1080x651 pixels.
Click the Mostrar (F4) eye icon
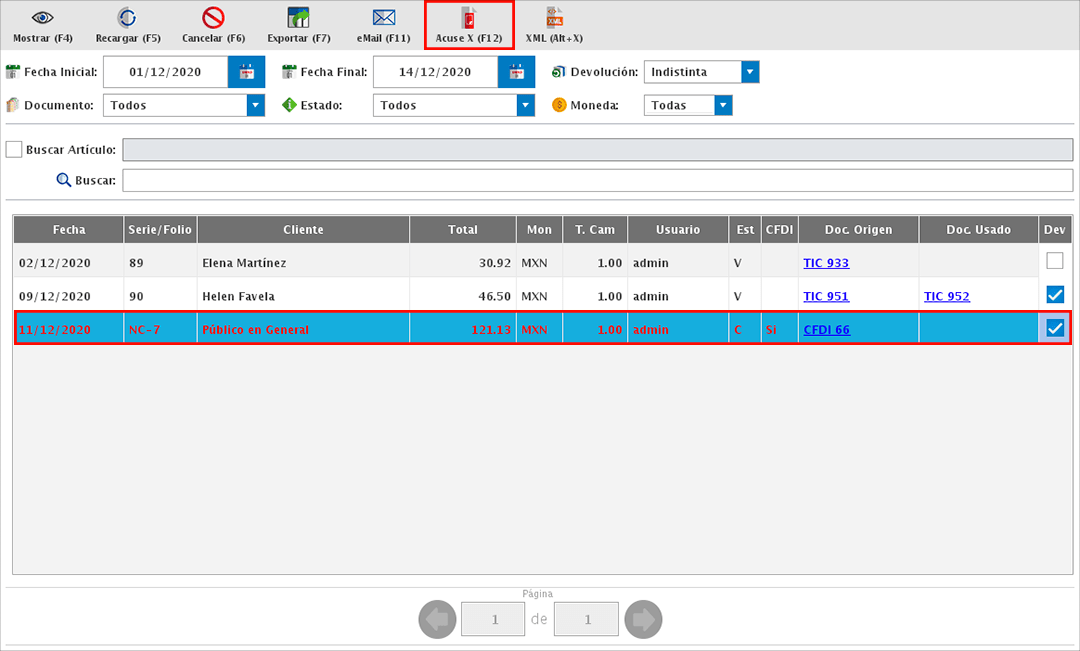[x=42, y=18]
